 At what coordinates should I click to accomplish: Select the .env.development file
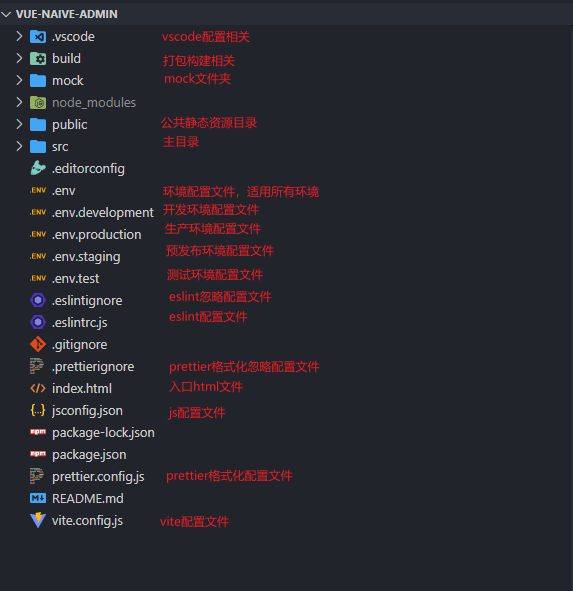103,212
